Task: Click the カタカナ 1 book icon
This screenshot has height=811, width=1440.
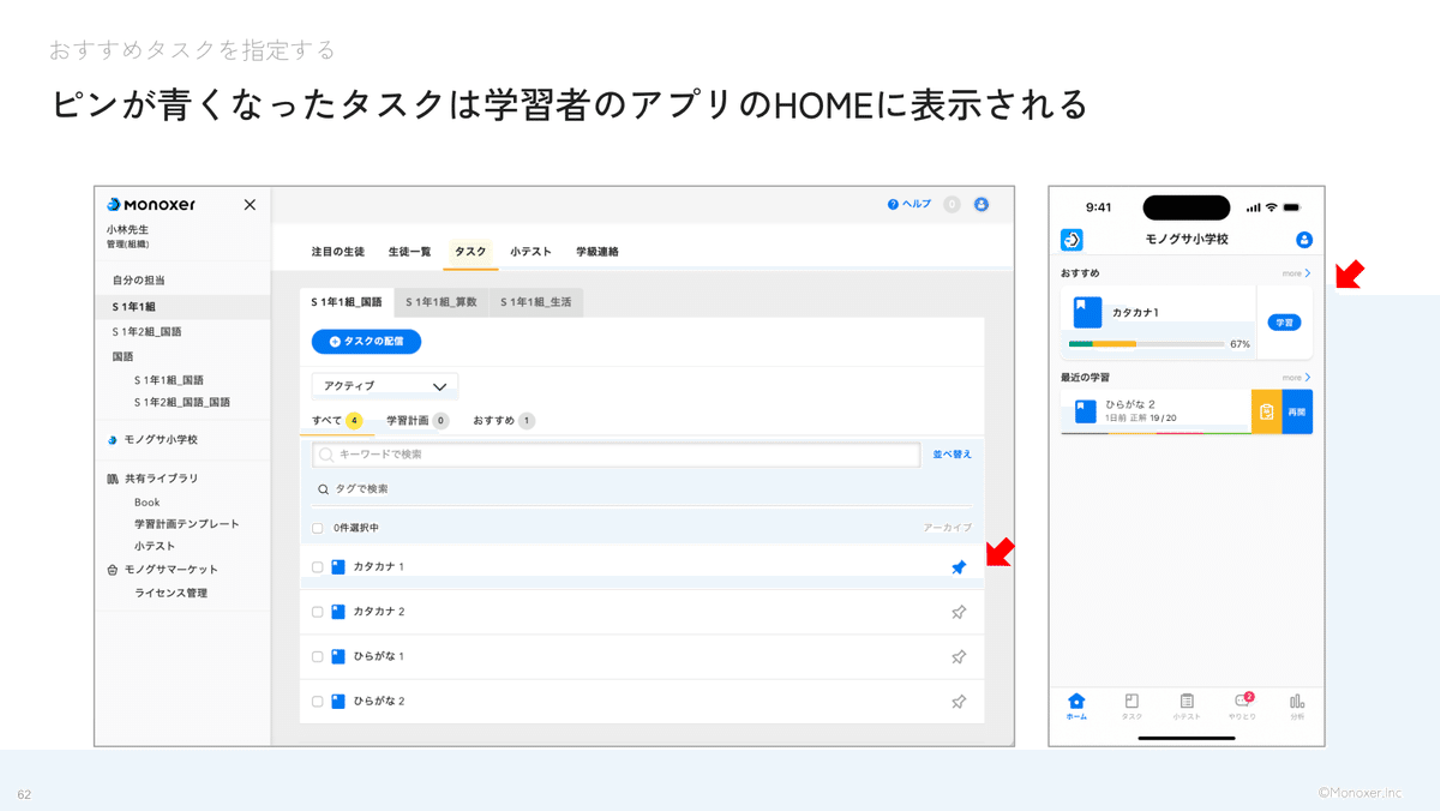Action: (338, 567)
